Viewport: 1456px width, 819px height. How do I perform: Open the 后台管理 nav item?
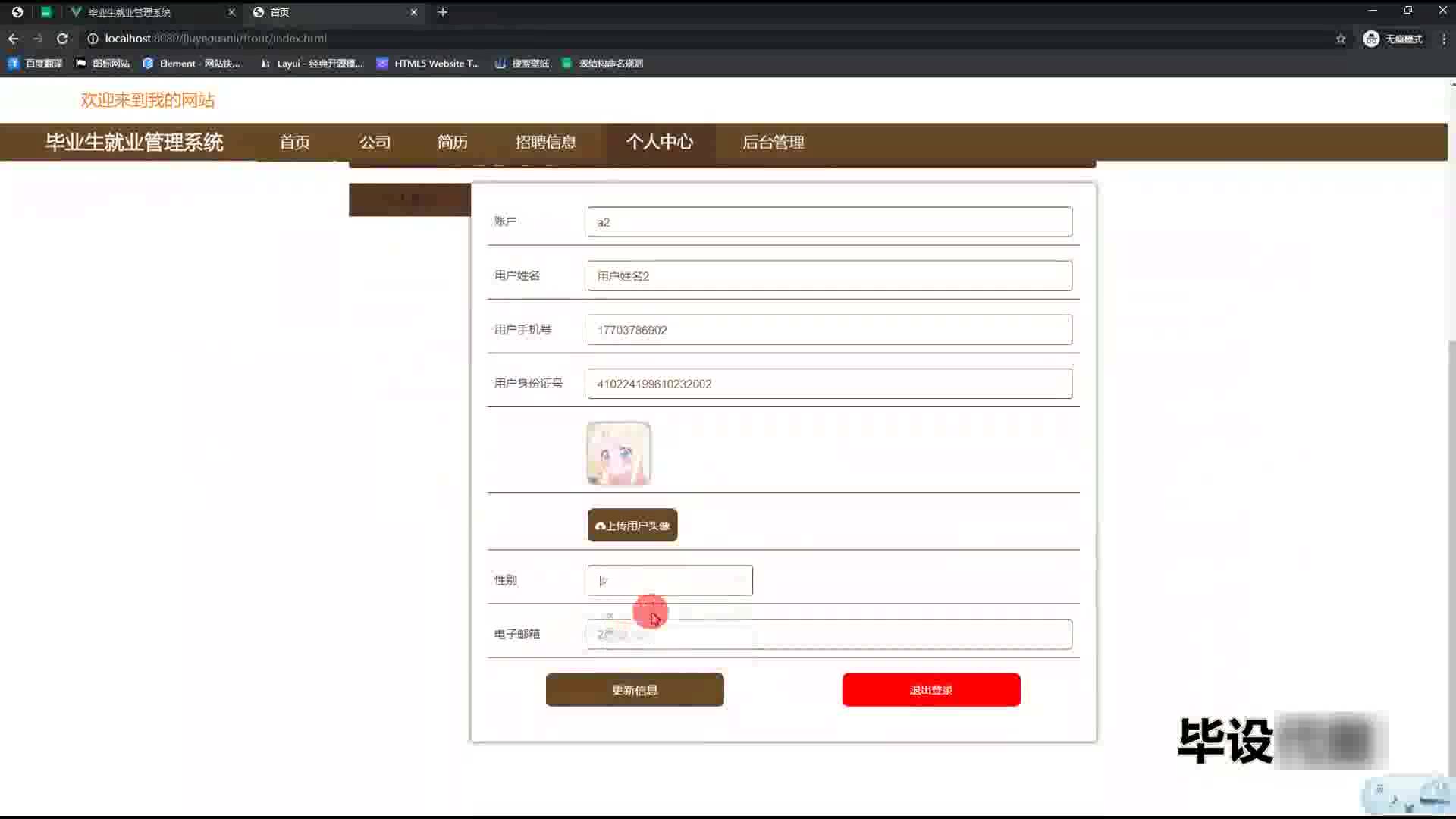pyautogui.click(x=773, y=143)
